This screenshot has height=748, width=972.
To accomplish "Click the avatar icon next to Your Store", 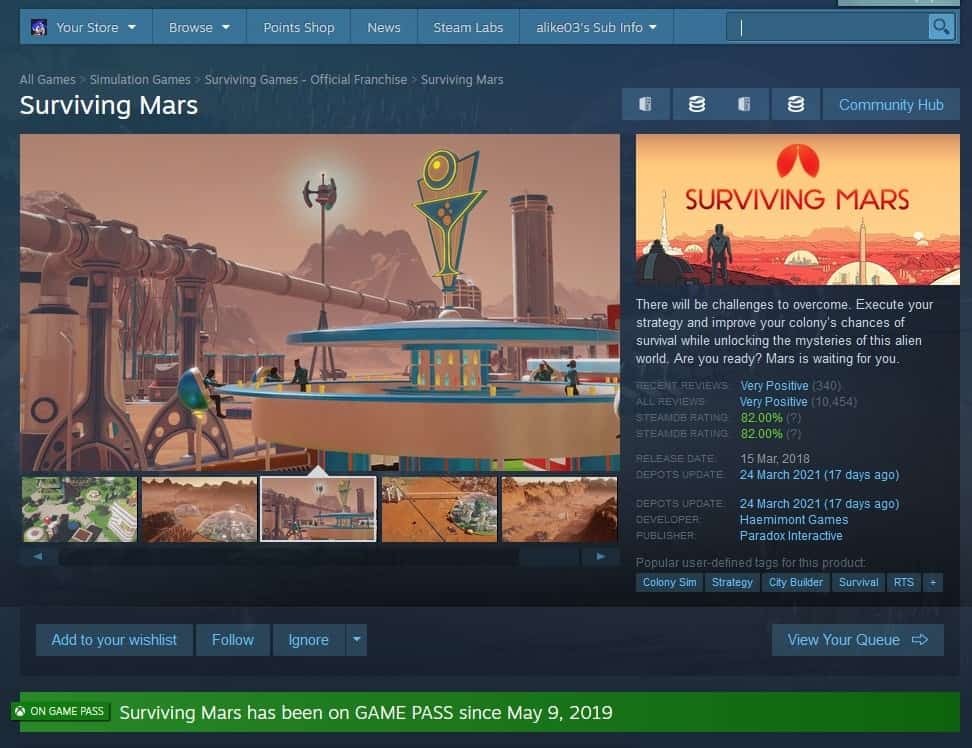I will click(39, 27).
